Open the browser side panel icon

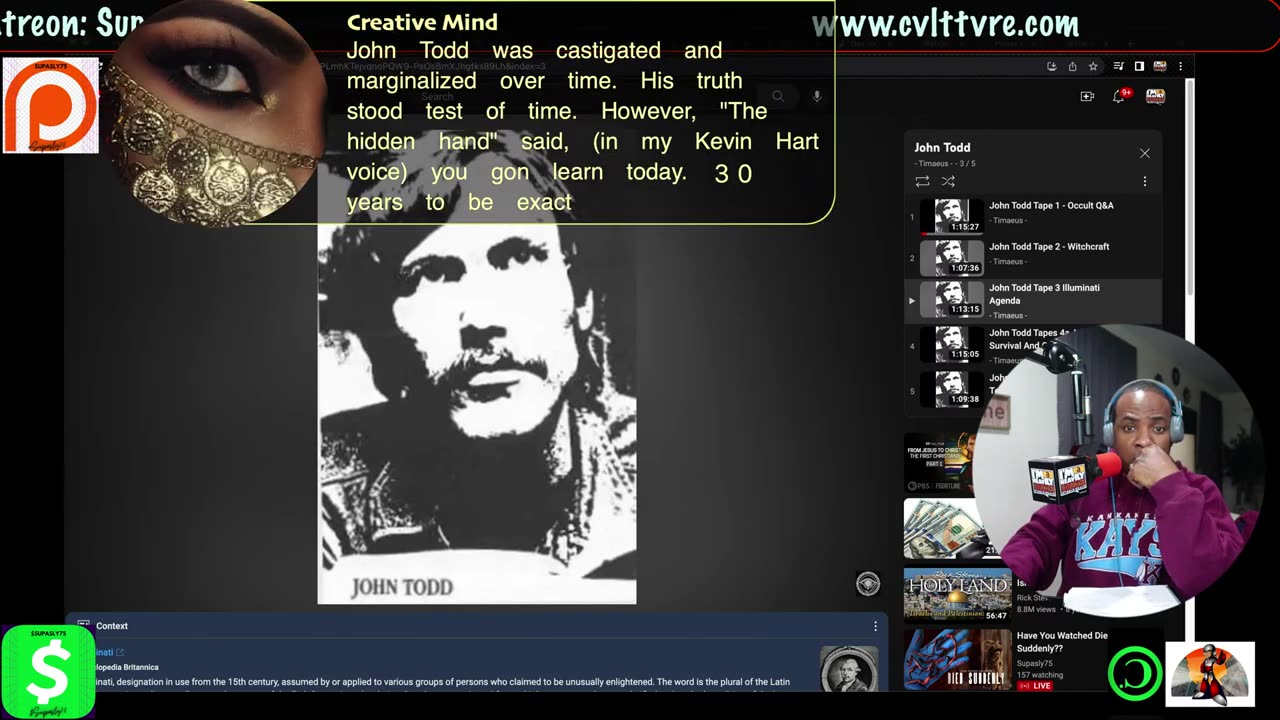(1139, 66)
